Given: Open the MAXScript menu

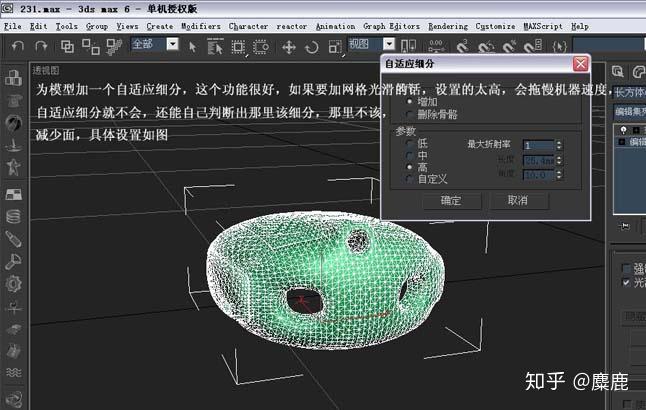Looking at the screenshot, I should pos(543,26).
